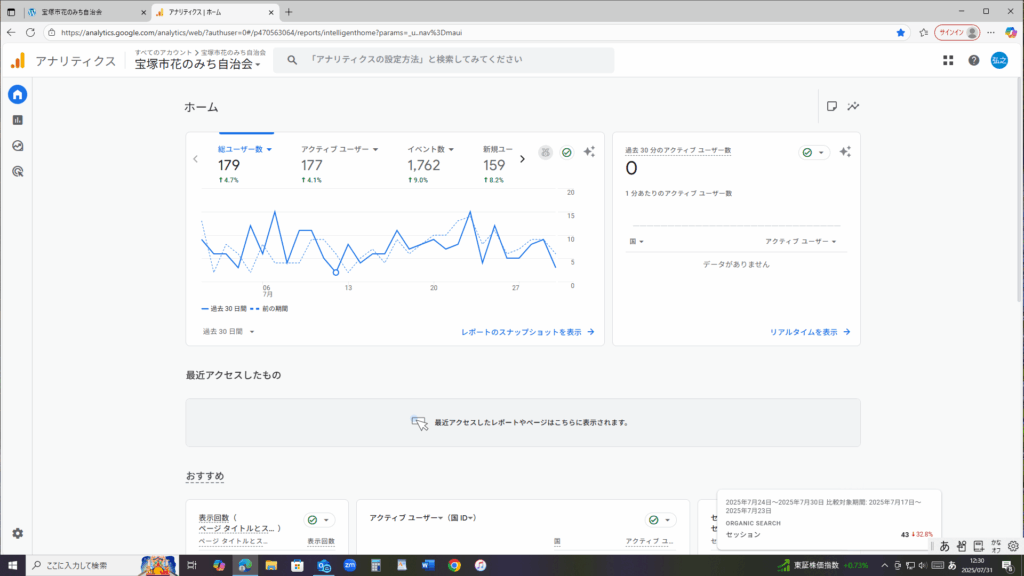This screenshot has height=576, width=1024.
Task: Open the browser Copilot icon
Action: point(1011,33)
